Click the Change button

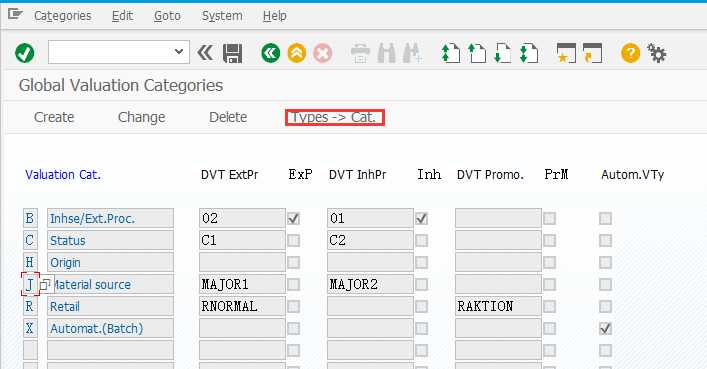(x=142, y=117)
